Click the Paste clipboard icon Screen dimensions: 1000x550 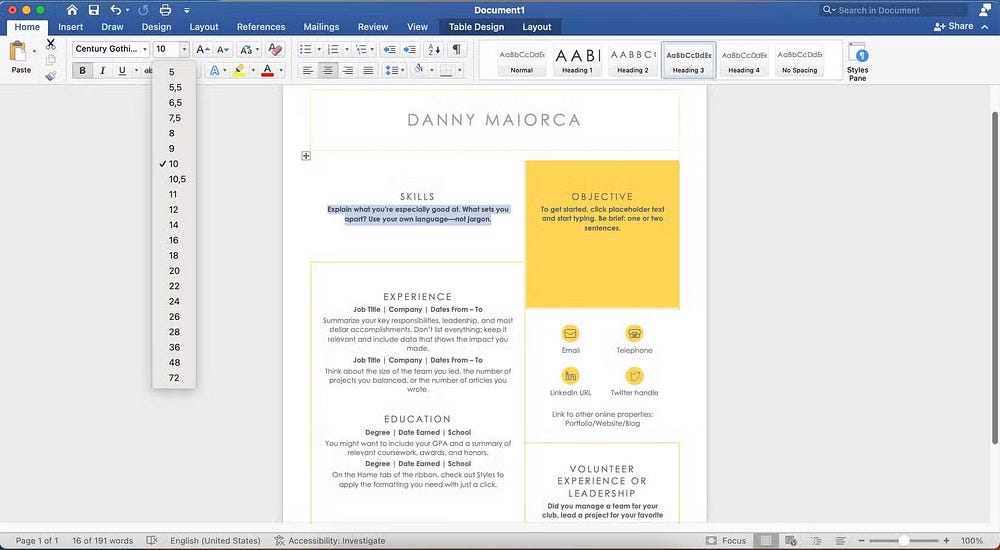[x=20, y=53]
